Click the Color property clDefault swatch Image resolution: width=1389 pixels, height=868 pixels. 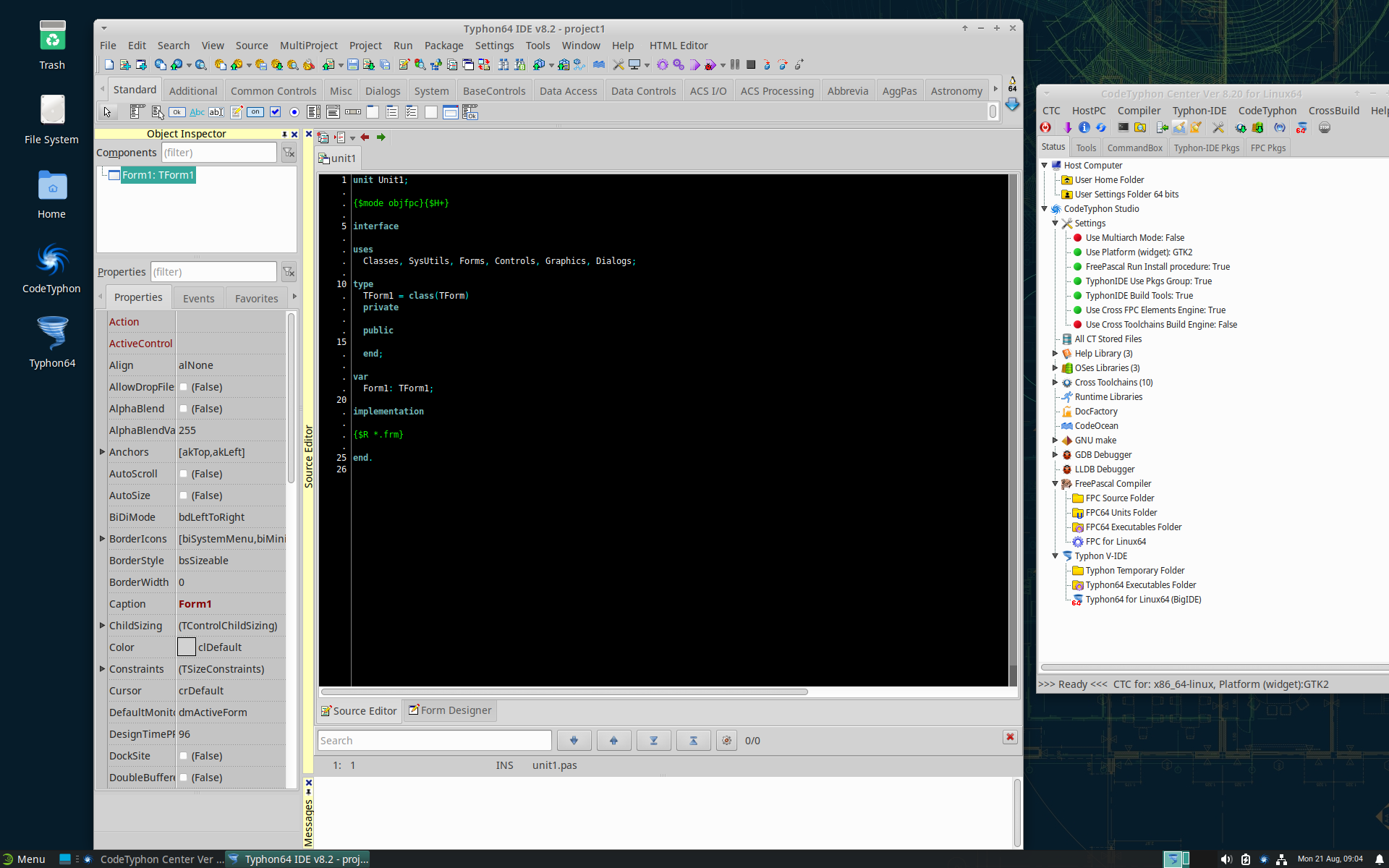[x=187, y=647]
